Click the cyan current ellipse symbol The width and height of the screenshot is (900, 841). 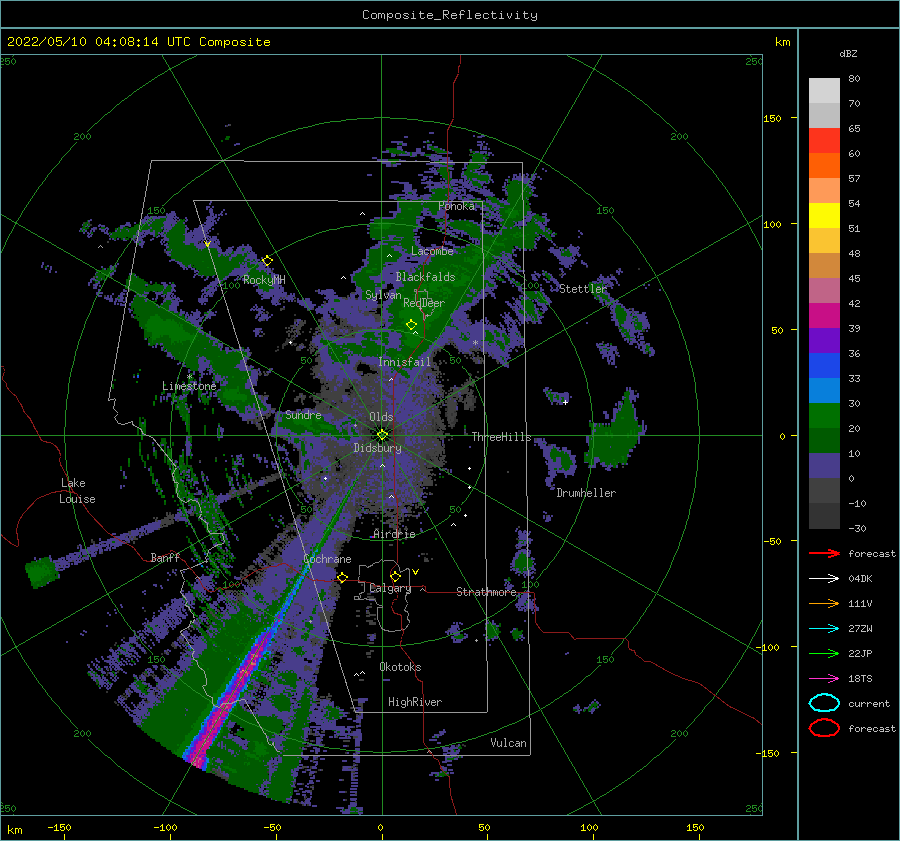tap(824, 703)
